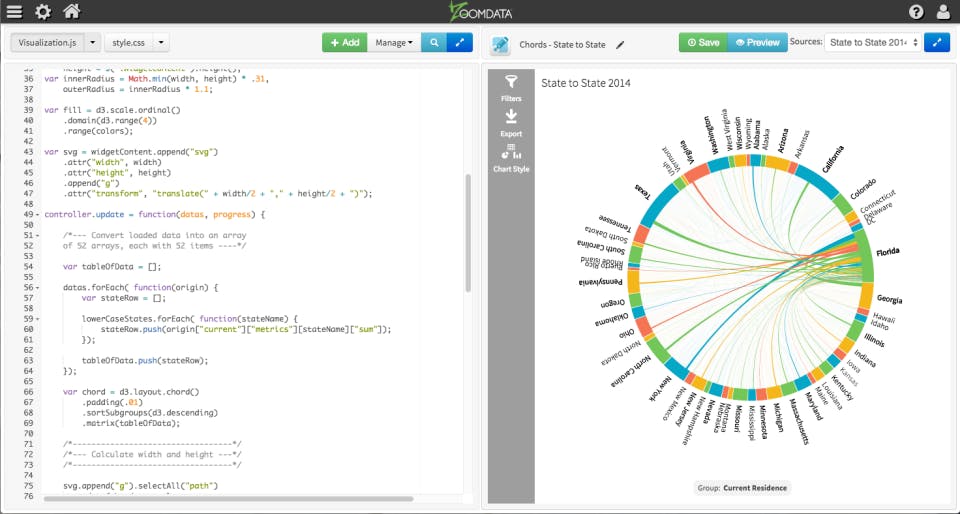Open the user profile icon
The height and width of the screenshot is (514, 960).
(944, 12)
